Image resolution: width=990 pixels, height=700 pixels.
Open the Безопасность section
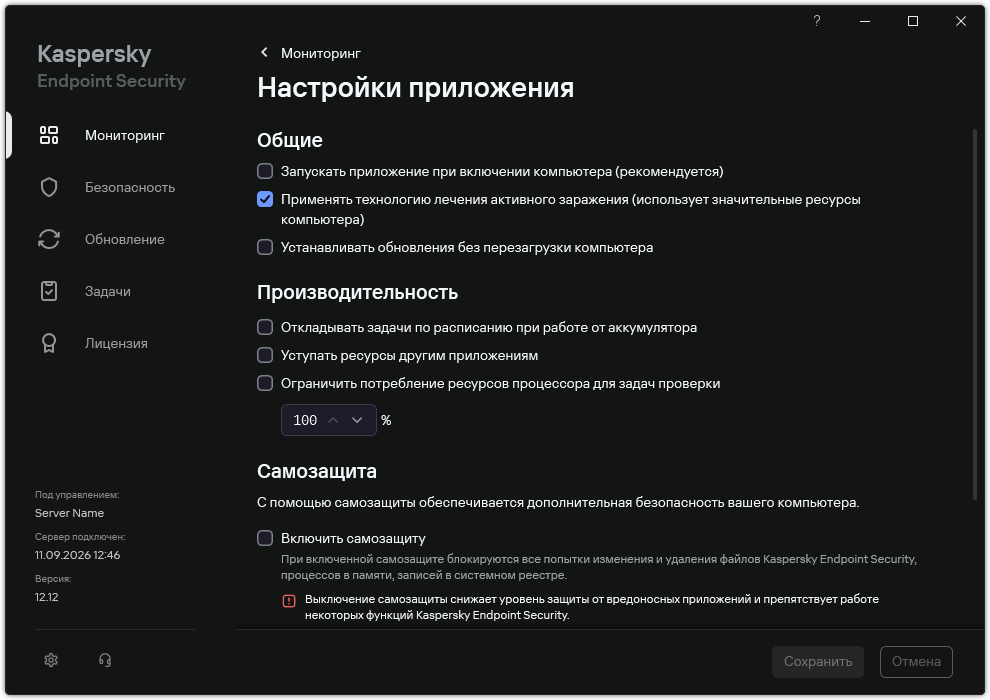tap(130, 187)
